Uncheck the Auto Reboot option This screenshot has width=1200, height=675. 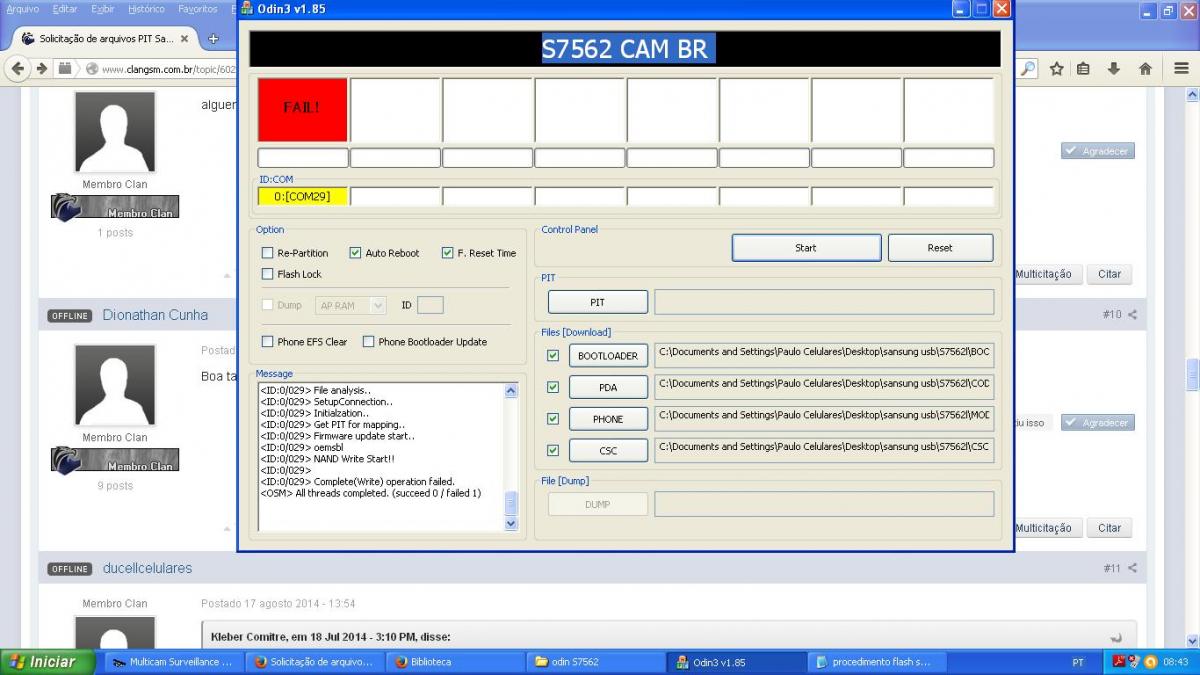click(355, 253)
